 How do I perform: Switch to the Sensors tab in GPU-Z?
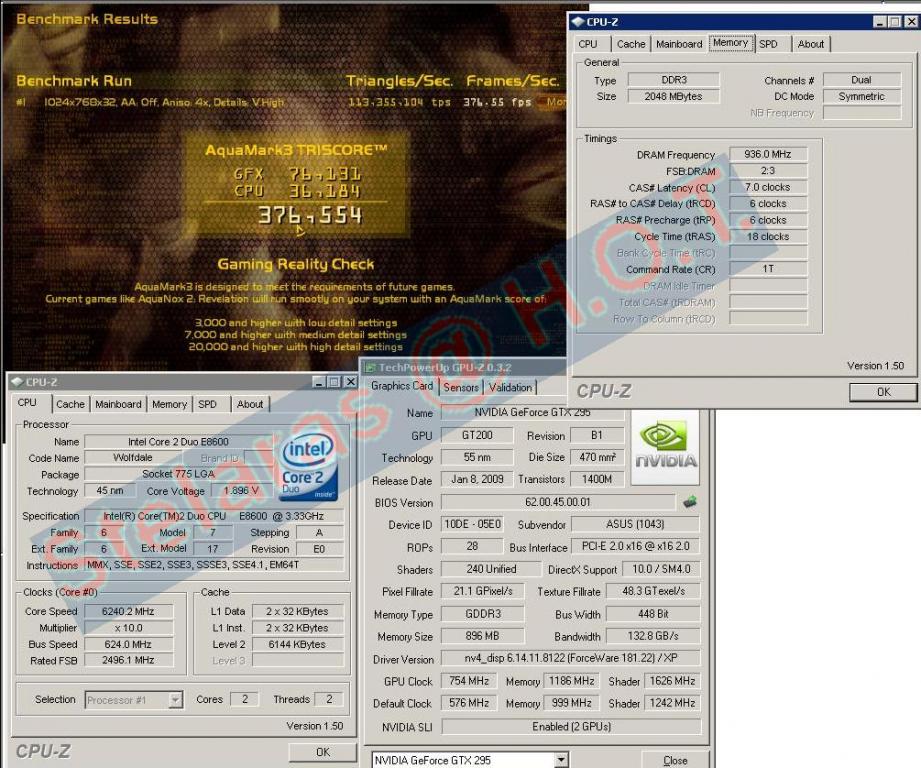(460, 387)
